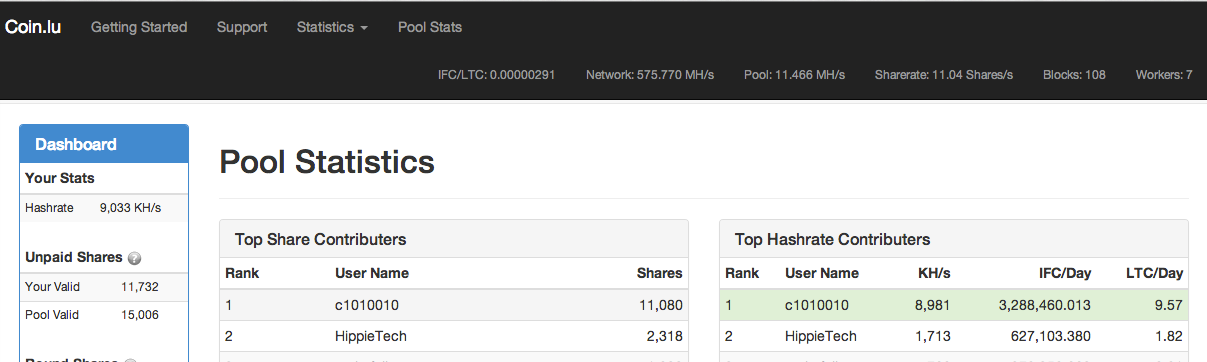
Task: Select highlighted c1010010 row in Hashrate table
Action: point(954,305)
